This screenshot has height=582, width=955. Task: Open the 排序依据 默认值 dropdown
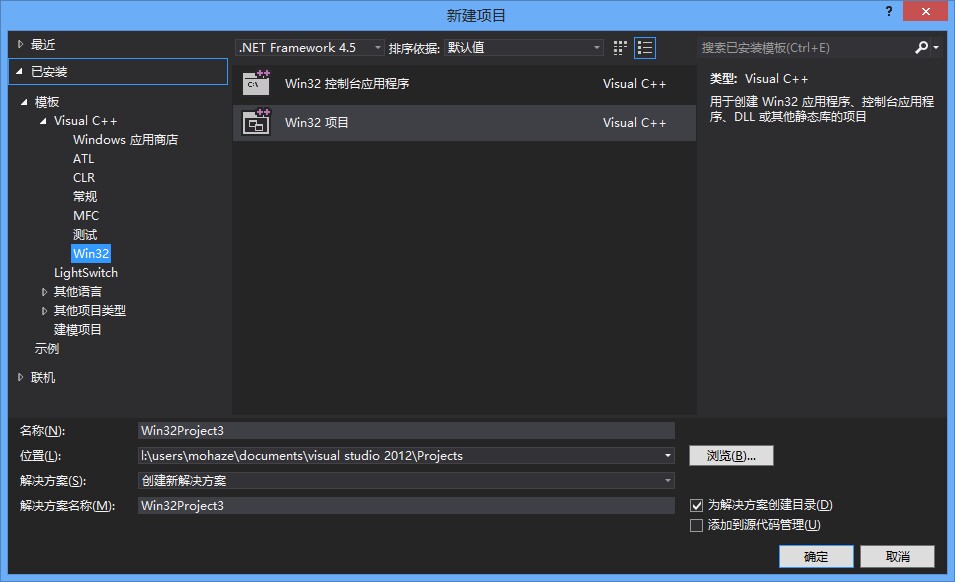(524, 47)
